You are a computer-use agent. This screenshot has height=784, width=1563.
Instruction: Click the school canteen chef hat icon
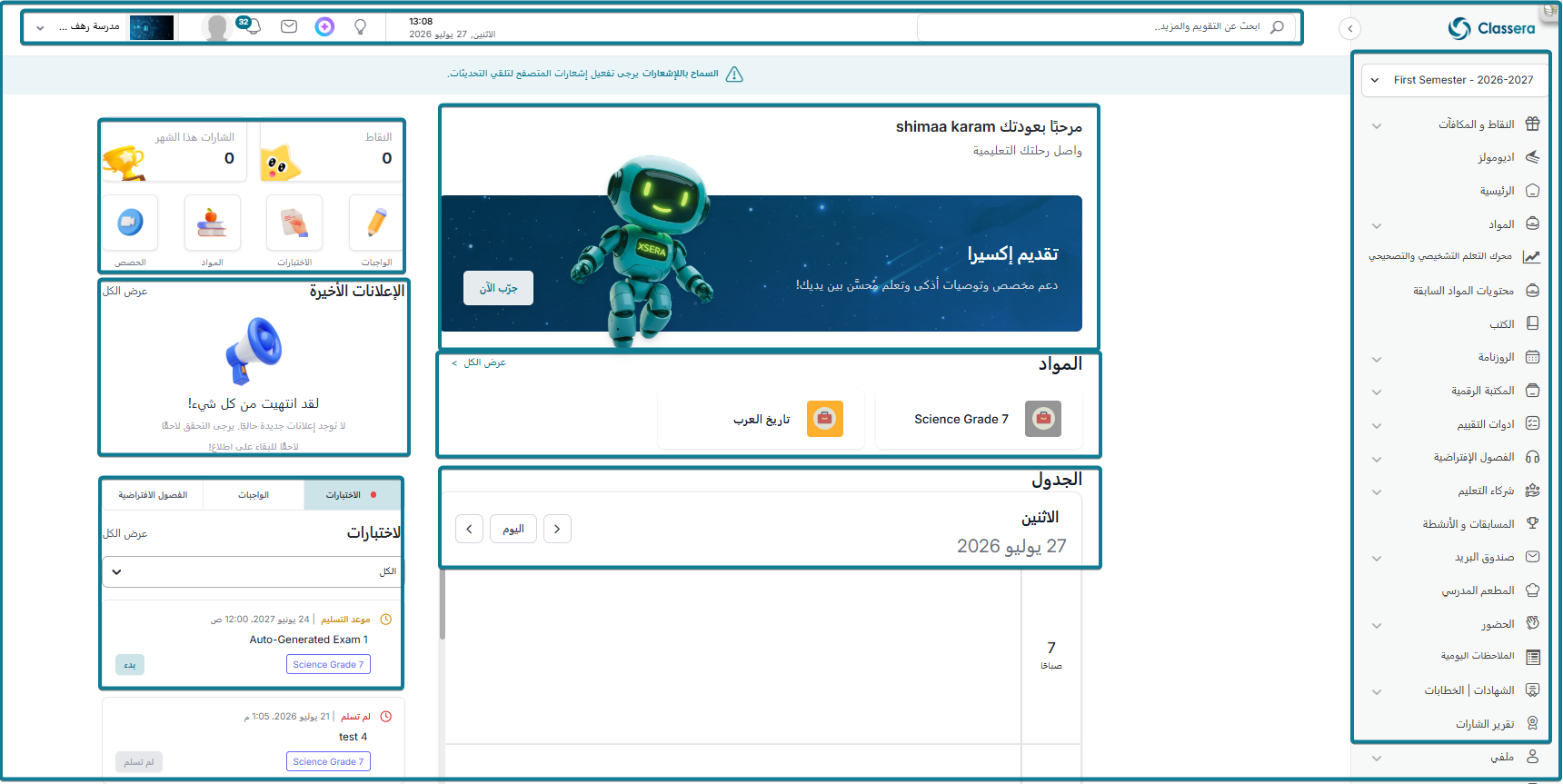[x=1532, y=590]
